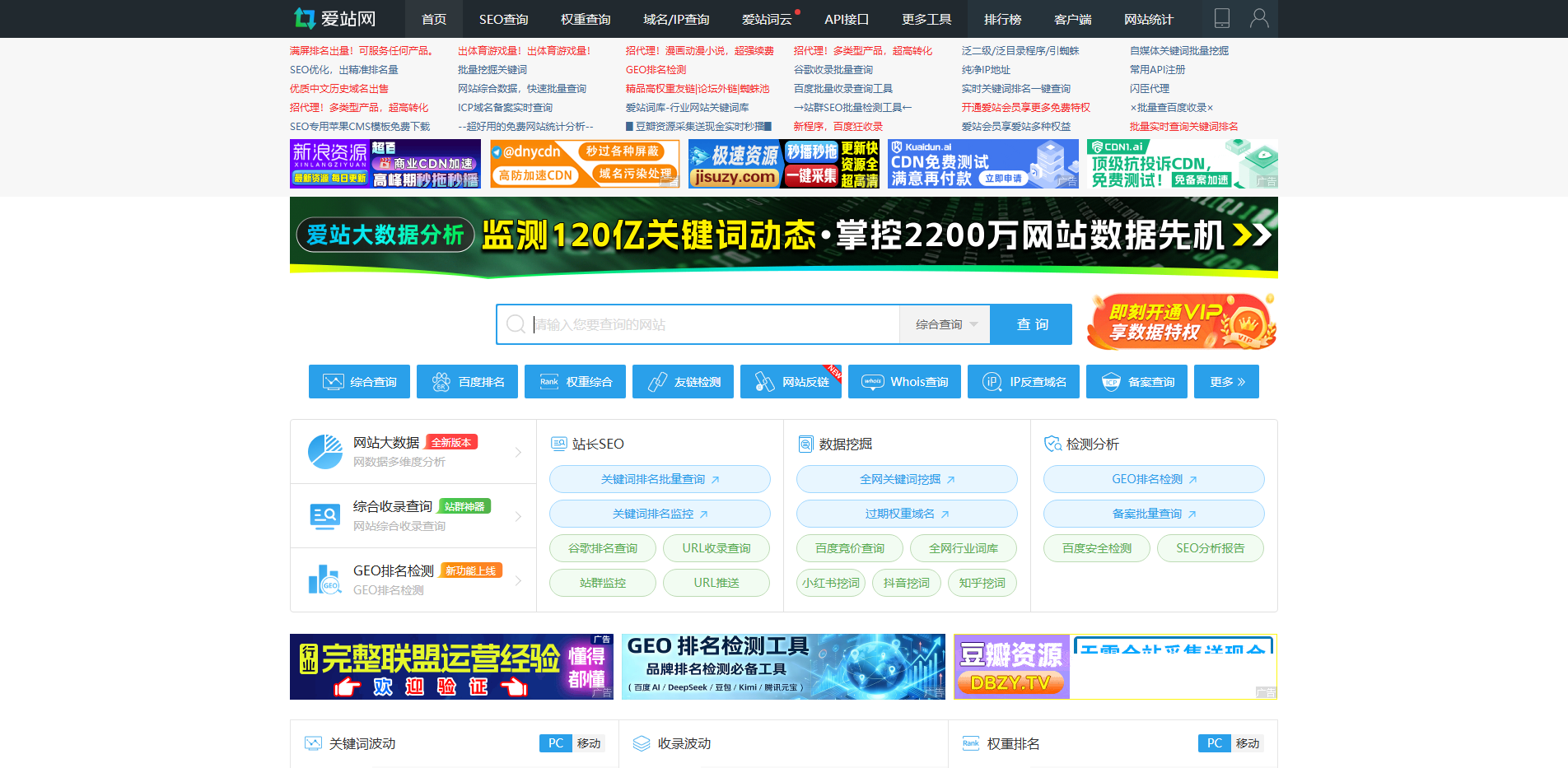This screenshot has height=768, width=1568.
Task: Click inside the website query input field
Action: [708, 323]
